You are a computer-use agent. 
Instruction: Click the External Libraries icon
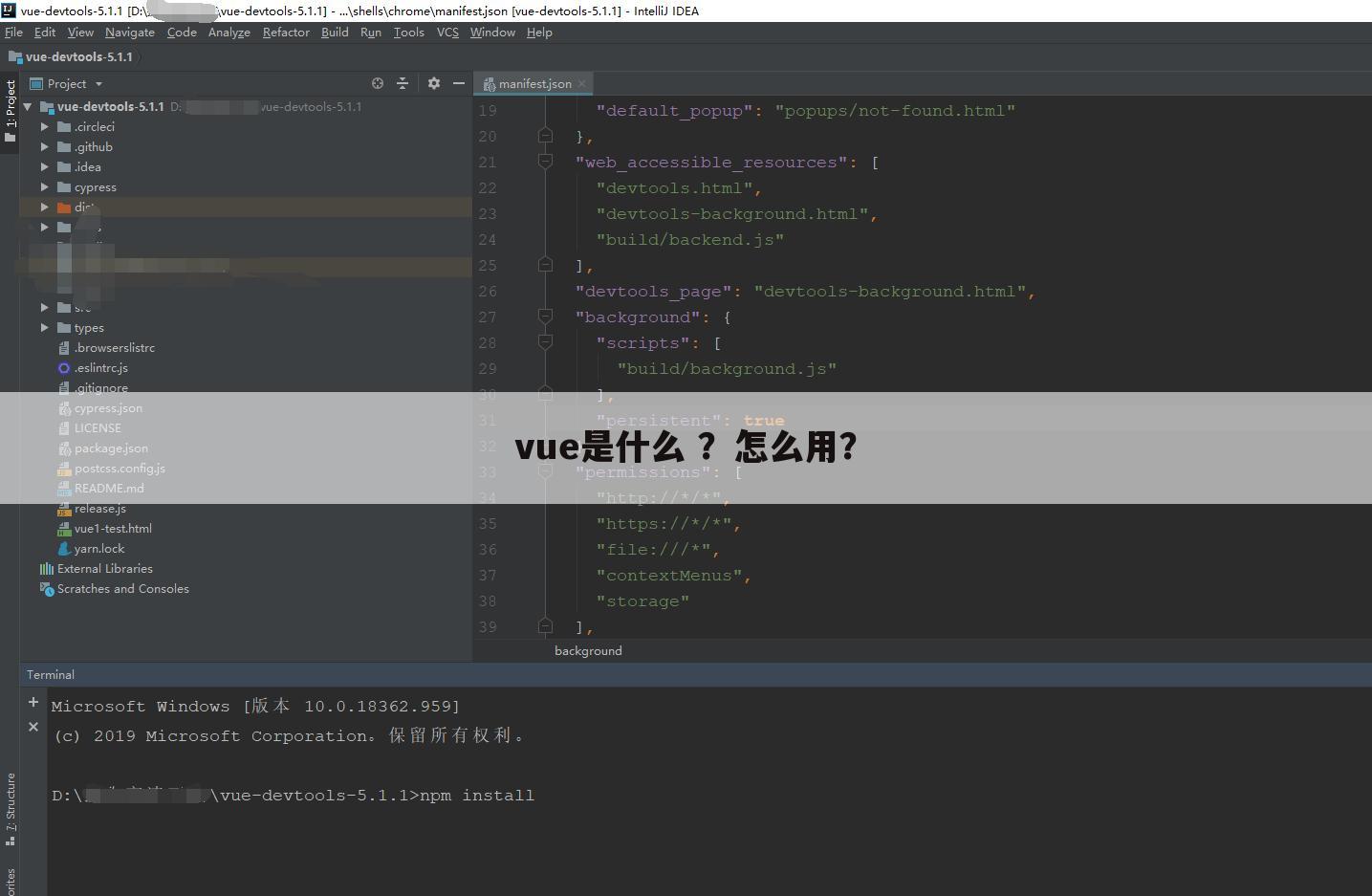coord(46,569)
